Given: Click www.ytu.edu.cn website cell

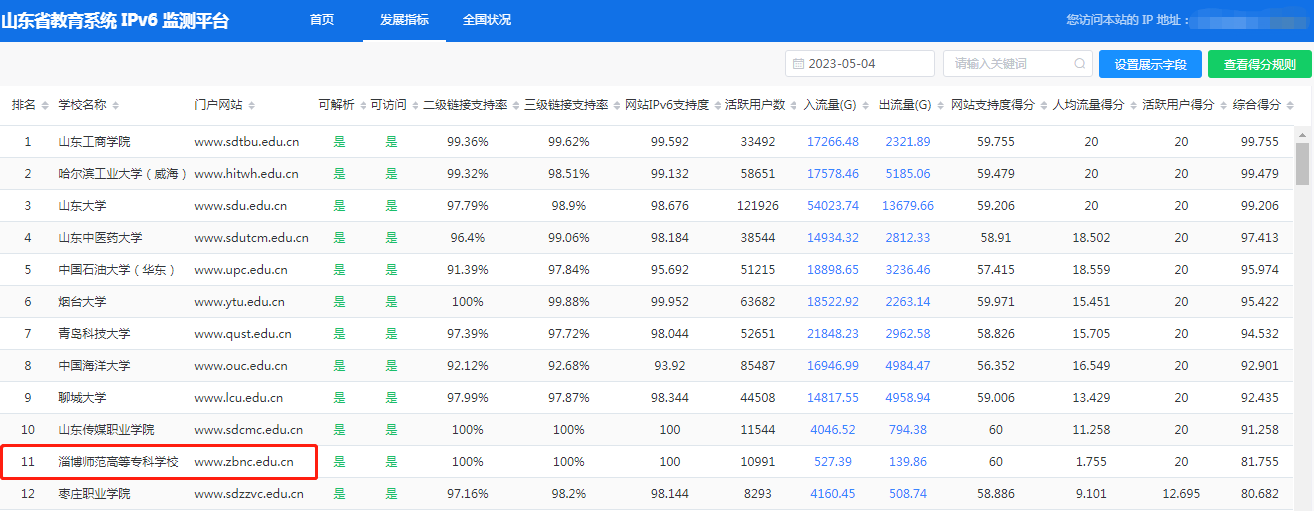Looking at the screenshot, I should tap(239, 302).
